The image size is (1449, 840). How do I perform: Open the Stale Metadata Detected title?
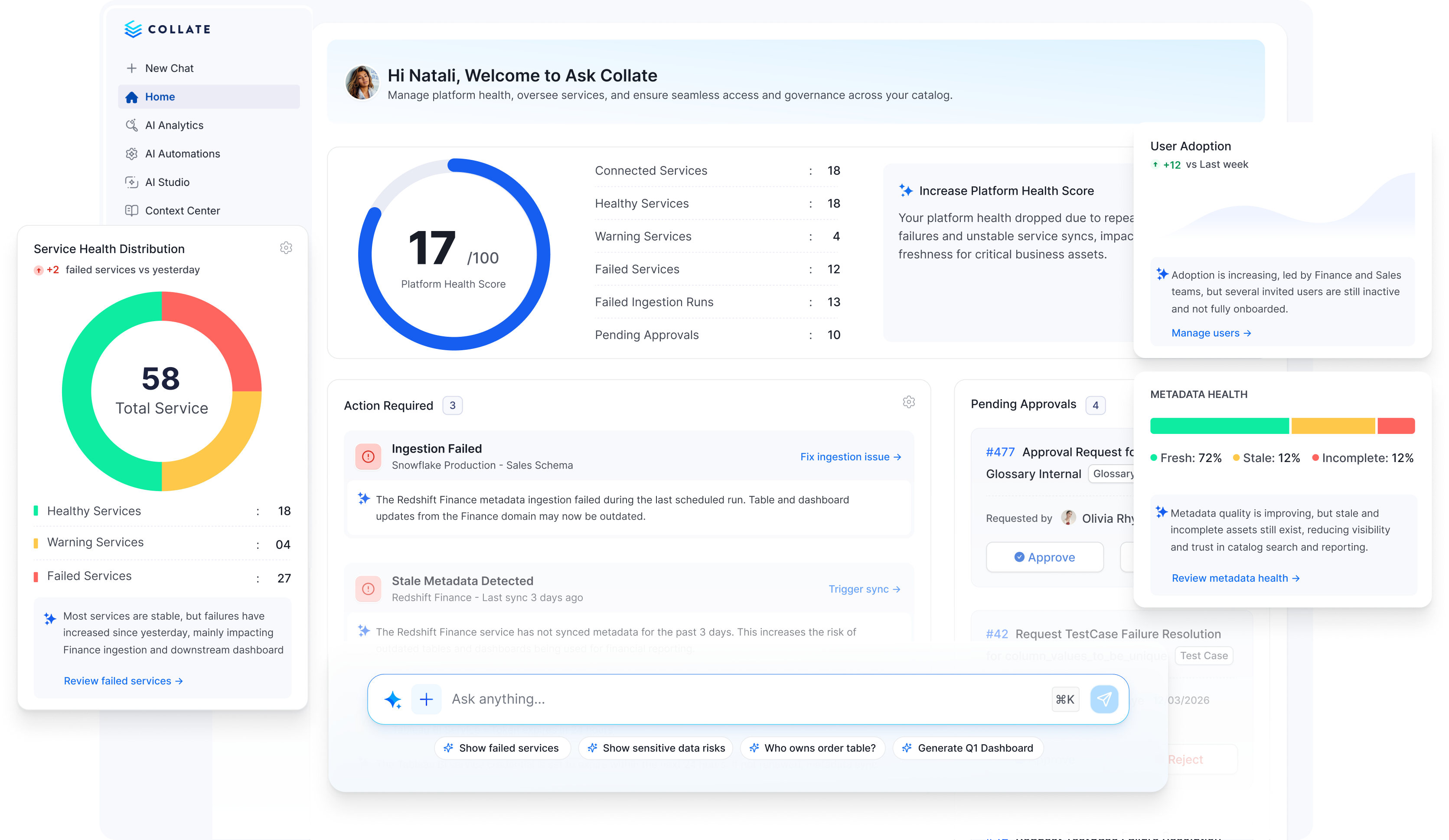(x=462, y=581)
